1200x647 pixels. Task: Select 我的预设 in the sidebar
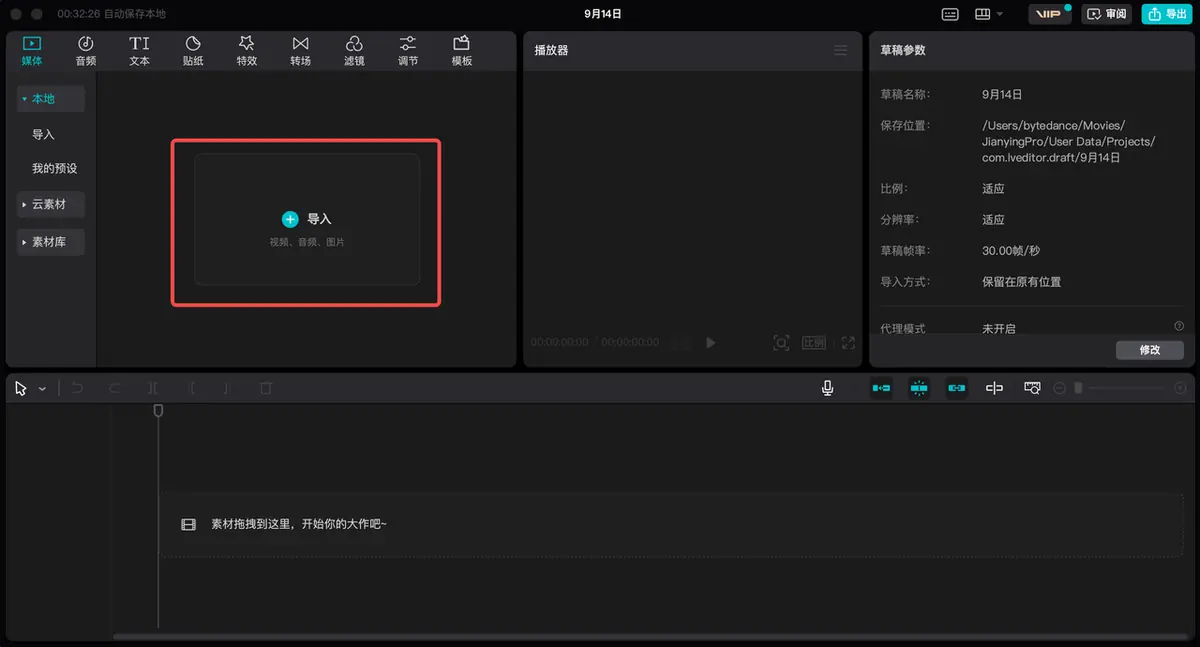coord(54,168)
